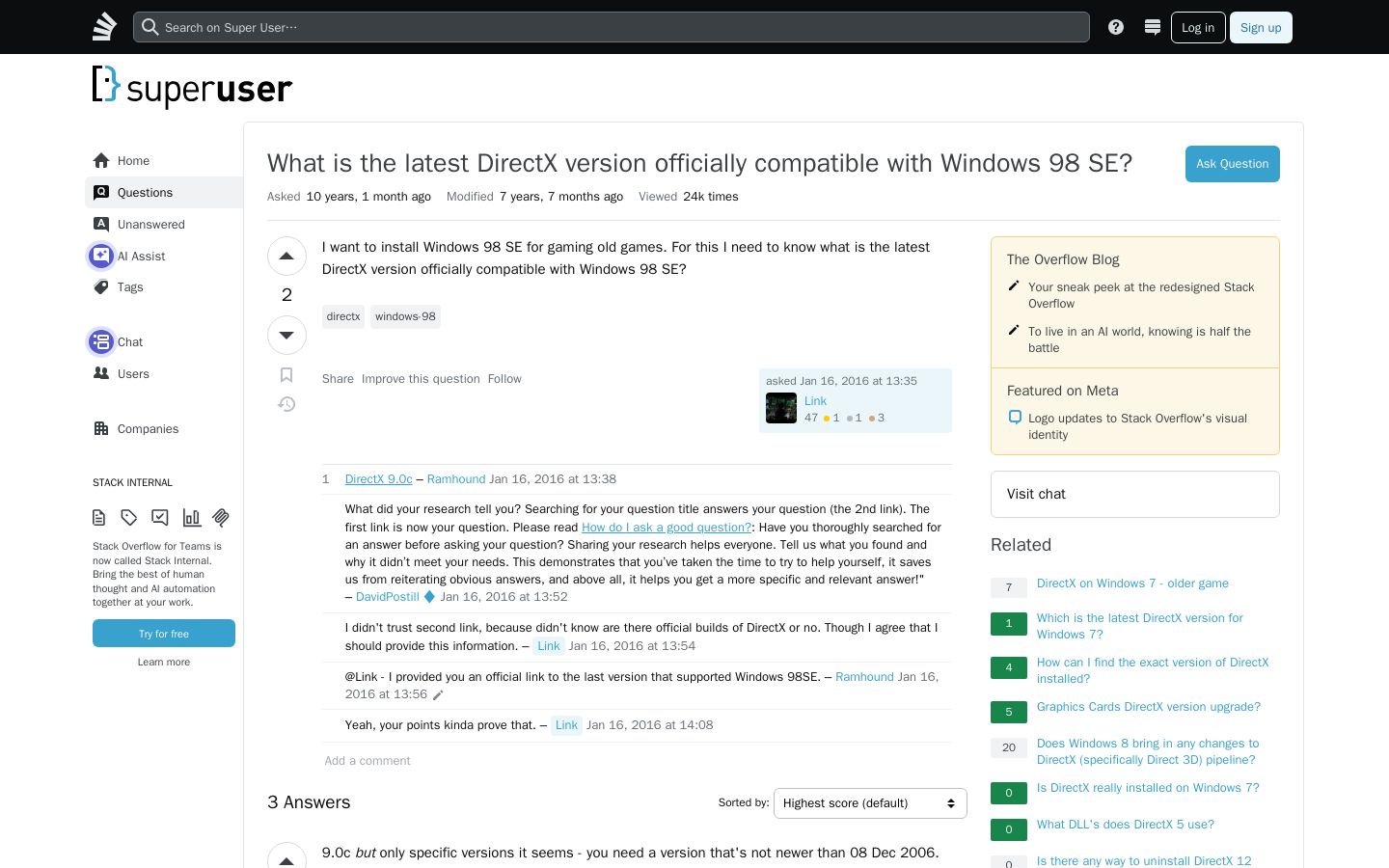Open the Stack Exchange logo menu
Image resolution: width=1389 pixels, height=868 pixels.
coord(104,27)
